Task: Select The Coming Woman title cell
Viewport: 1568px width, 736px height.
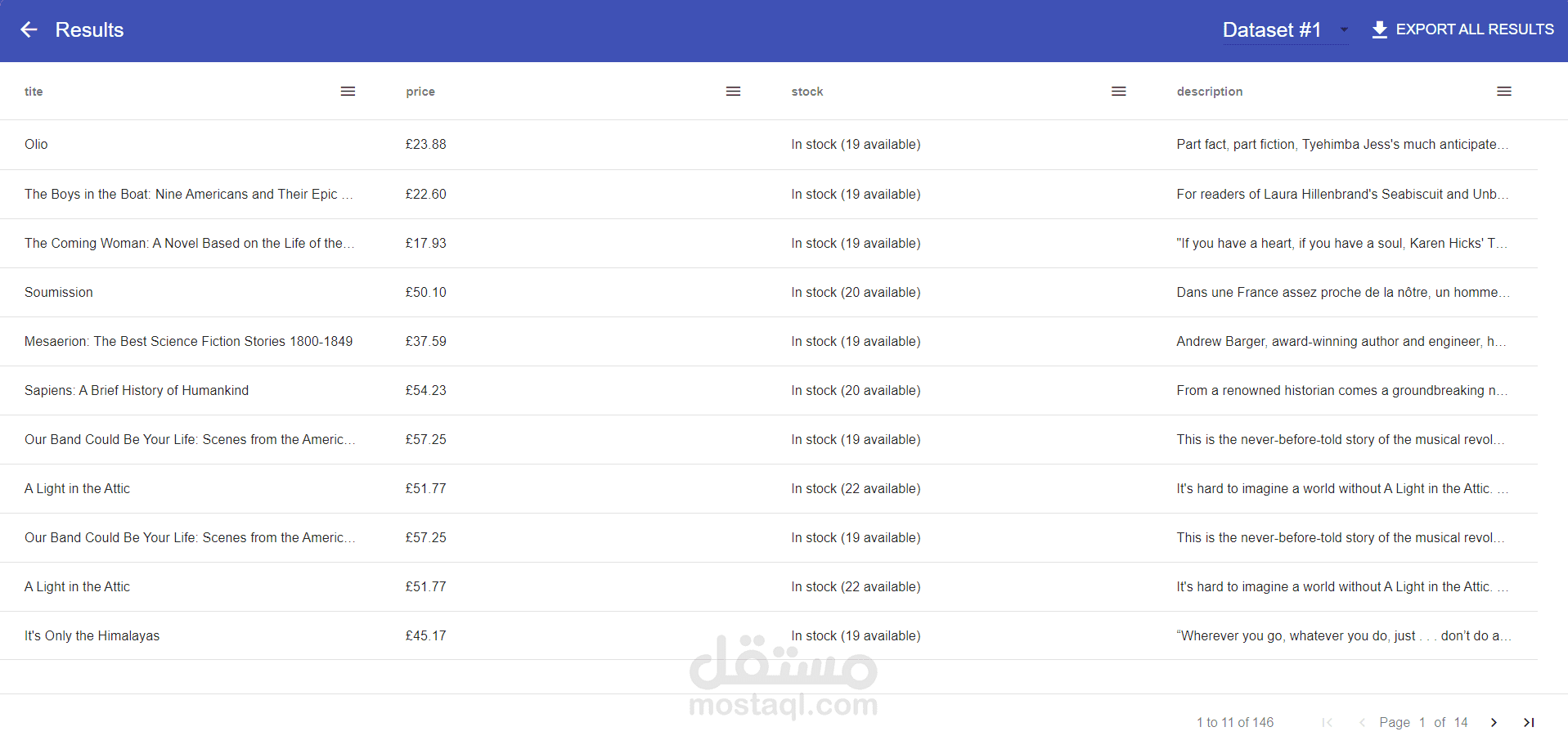Action: (190, 243)
